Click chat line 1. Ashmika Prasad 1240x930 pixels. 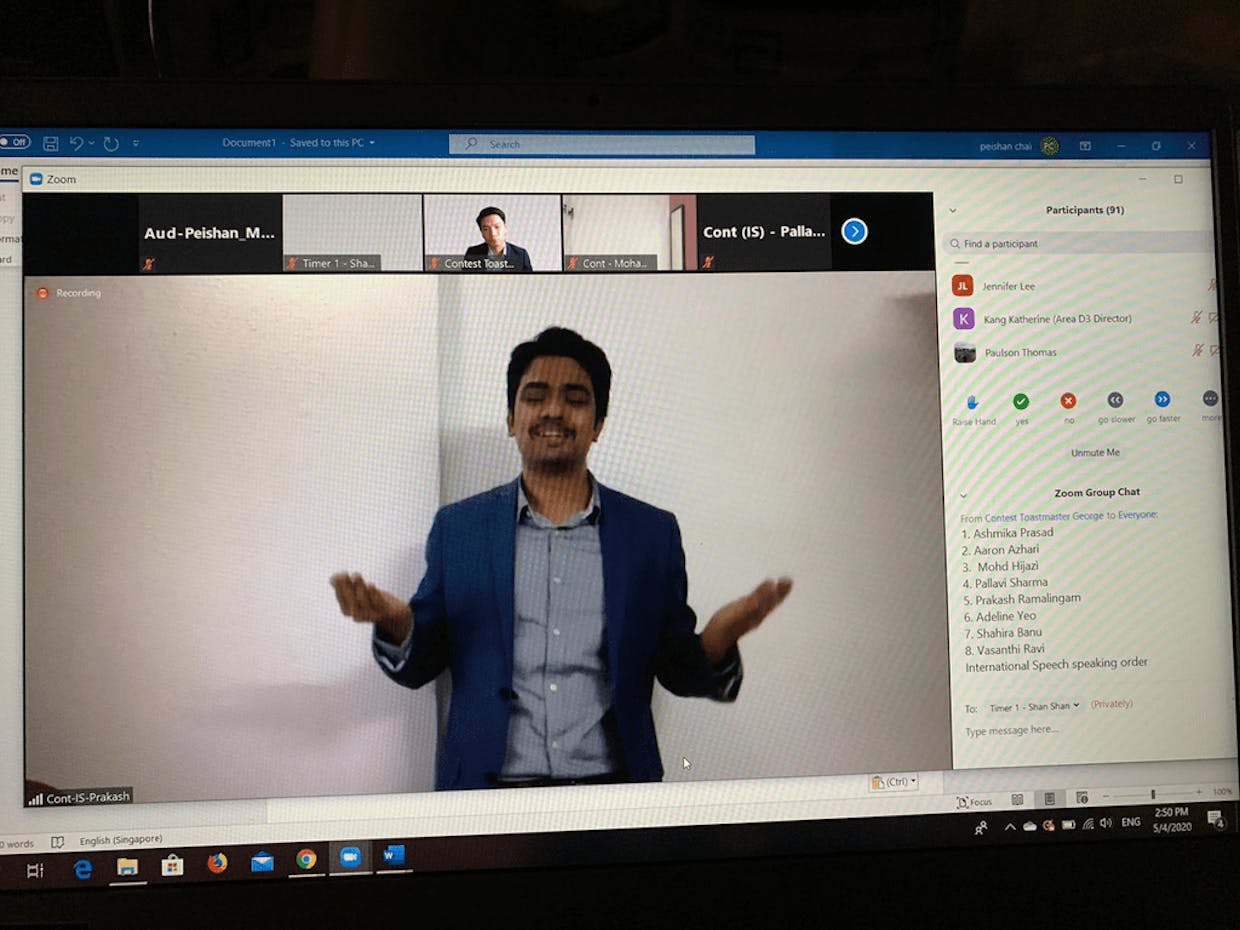[1007, 533]
